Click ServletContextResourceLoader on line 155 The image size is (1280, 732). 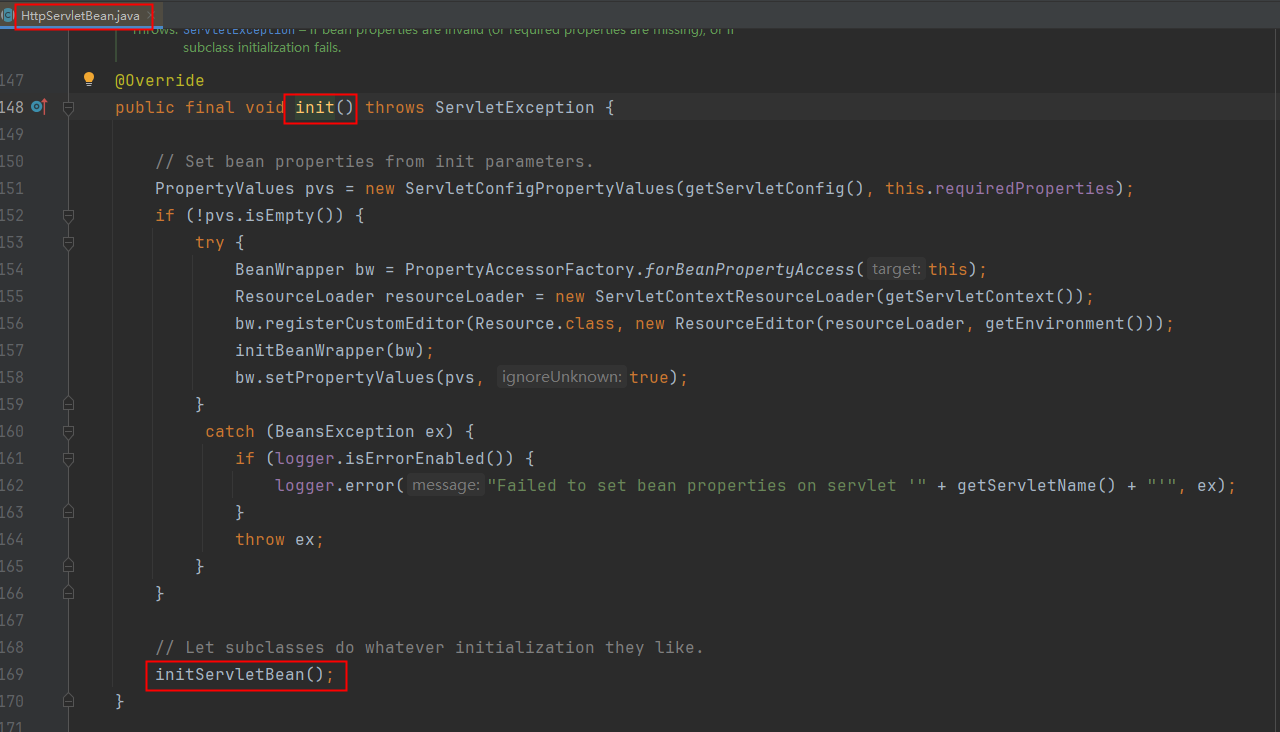(x=735, y=296)
